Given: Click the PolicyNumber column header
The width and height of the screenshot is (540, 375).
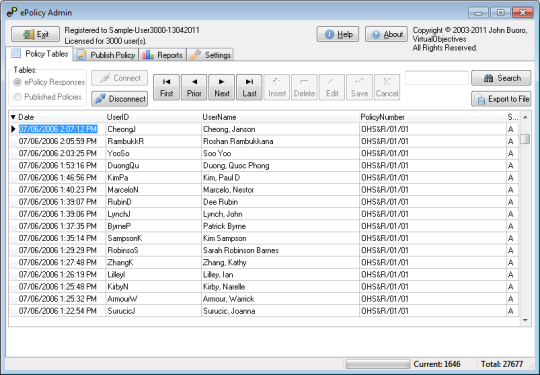Looking at the screenshot, I should [433, 117].
